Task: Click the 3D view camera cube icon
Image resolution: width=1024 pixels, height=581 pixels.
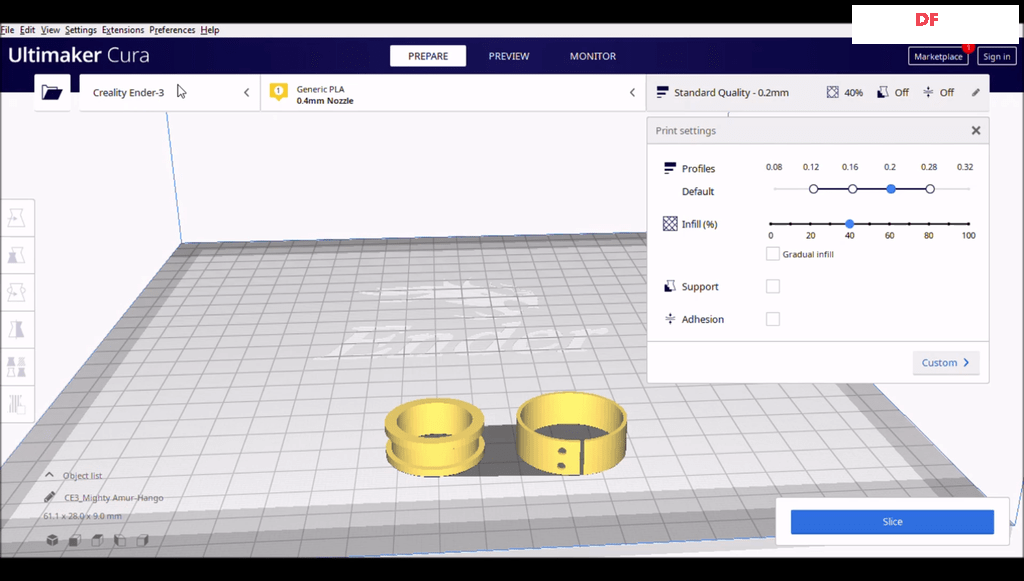Action: [x=52, y=540]
